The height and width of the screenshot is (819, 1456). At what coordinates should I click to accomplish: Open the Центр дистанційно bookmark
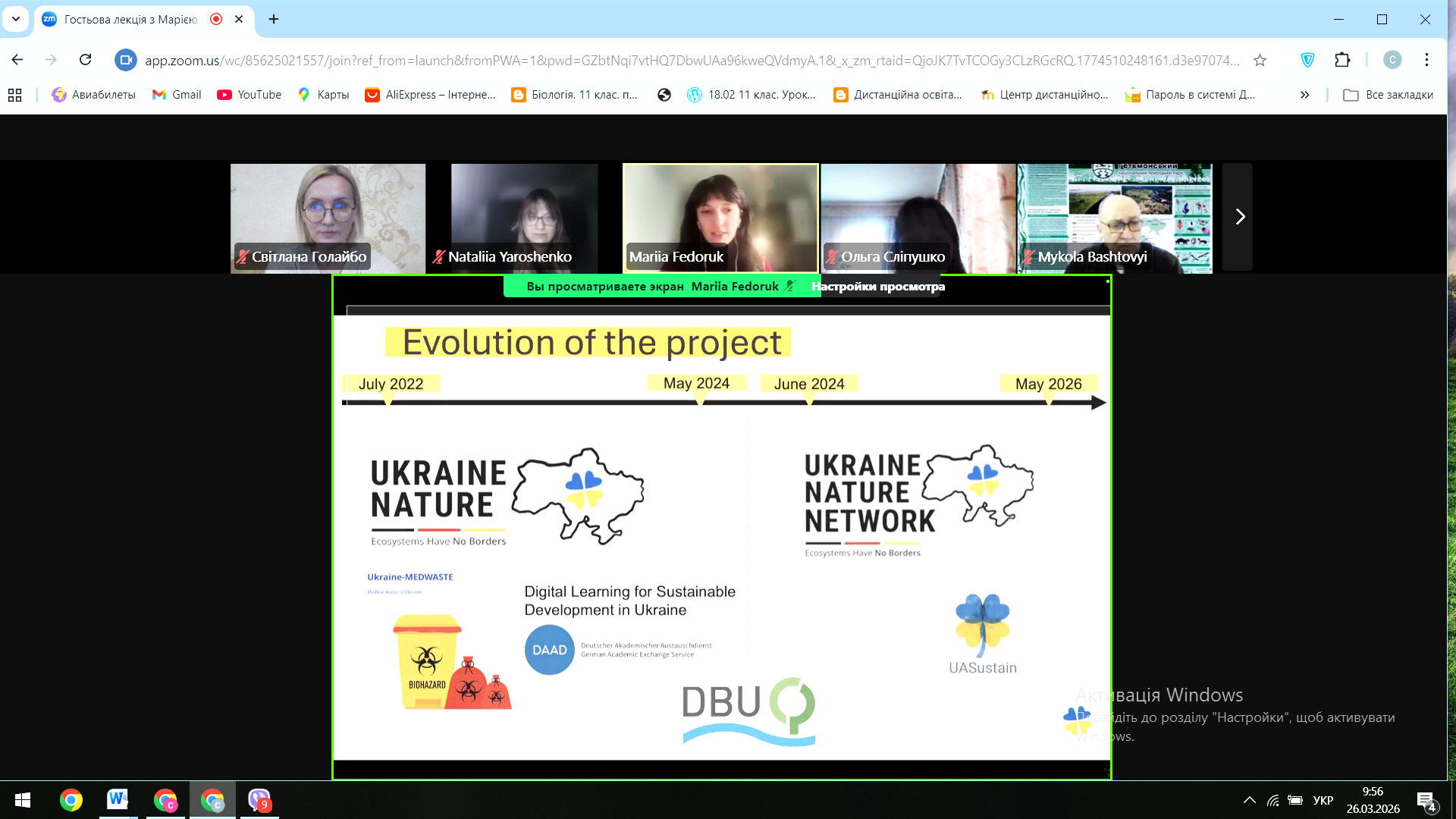[1044, 95]
